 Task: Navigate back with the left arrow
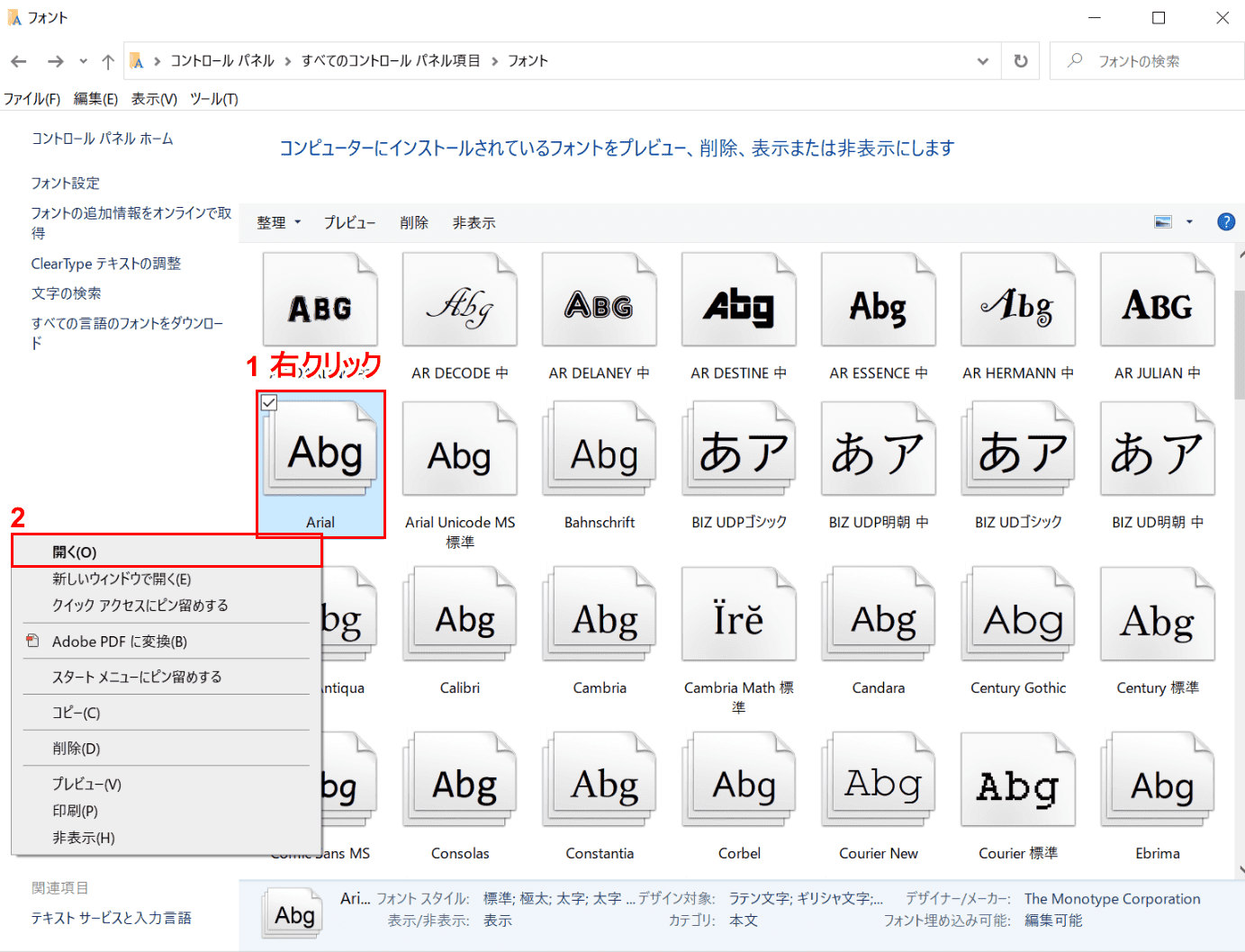point(19,61)
